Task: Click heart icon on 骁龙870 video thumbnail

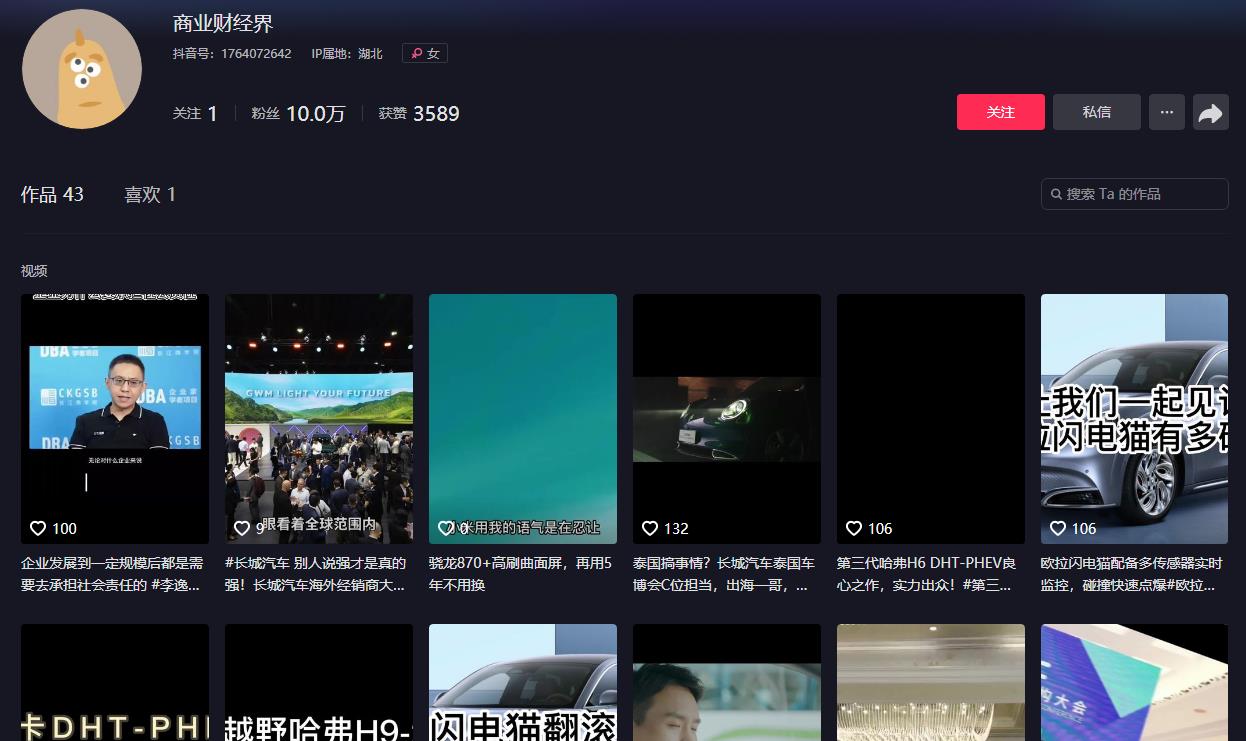Action: pos(446,528)
